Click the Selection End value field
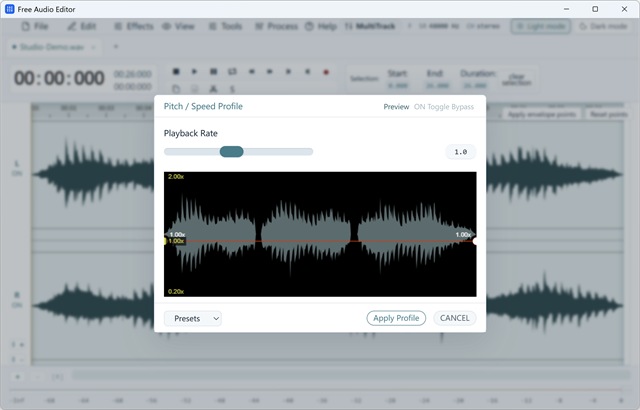Image resolution: width=640 pixels, height=410 pixels. (x=437, y=86)
